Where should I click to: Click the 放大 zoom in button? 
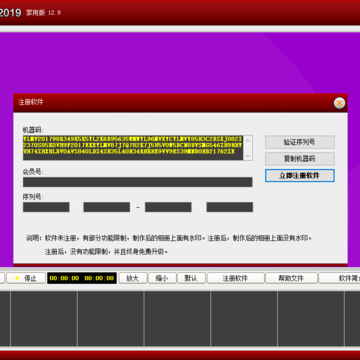point(132,278)
